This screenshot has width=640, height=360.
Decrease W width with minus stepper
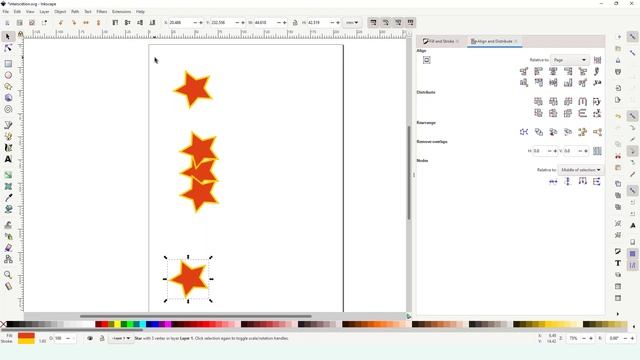pyautogui.click(x=279, y=23)
